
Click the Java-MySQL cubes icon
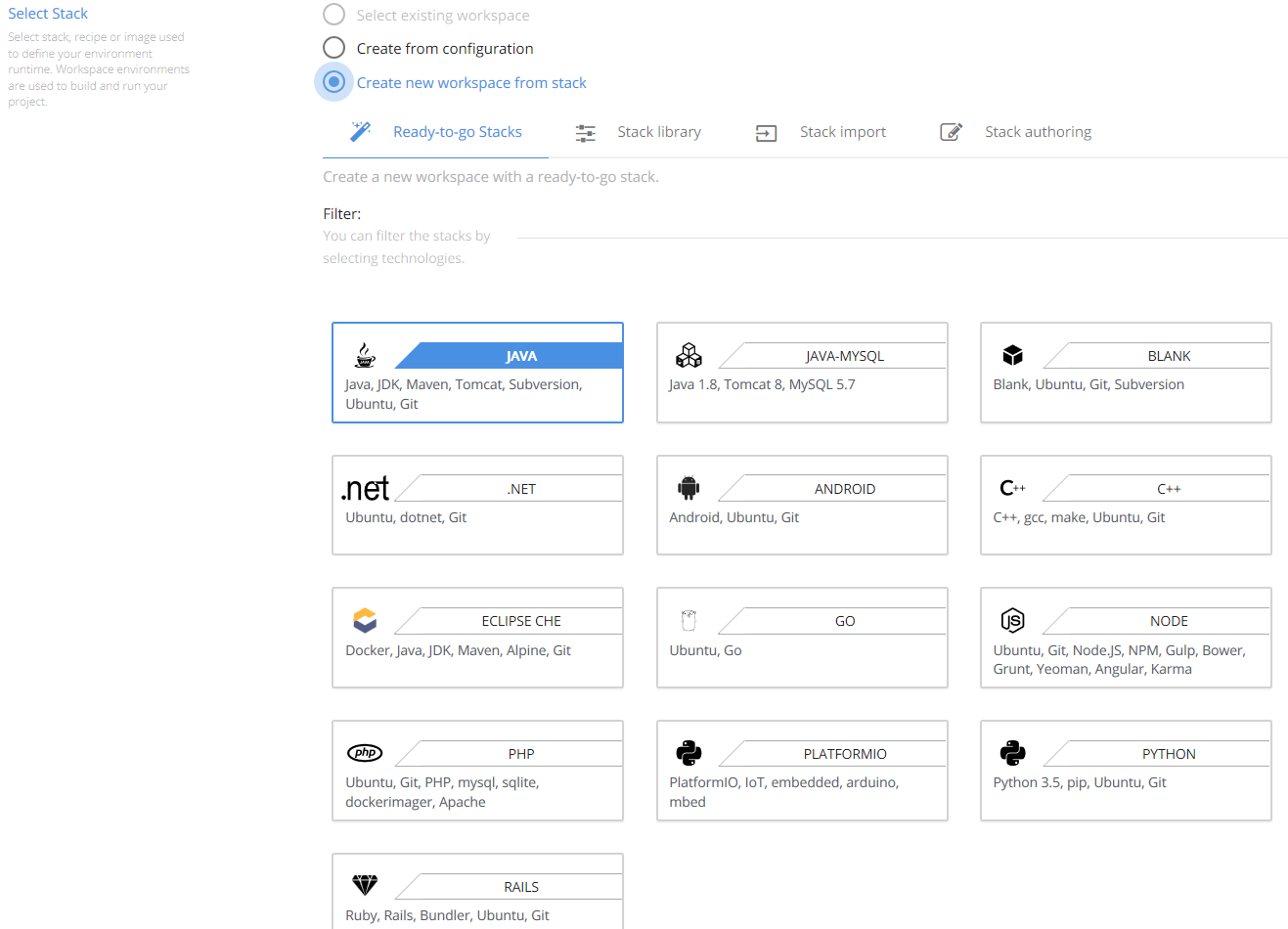tap(688, 355)
